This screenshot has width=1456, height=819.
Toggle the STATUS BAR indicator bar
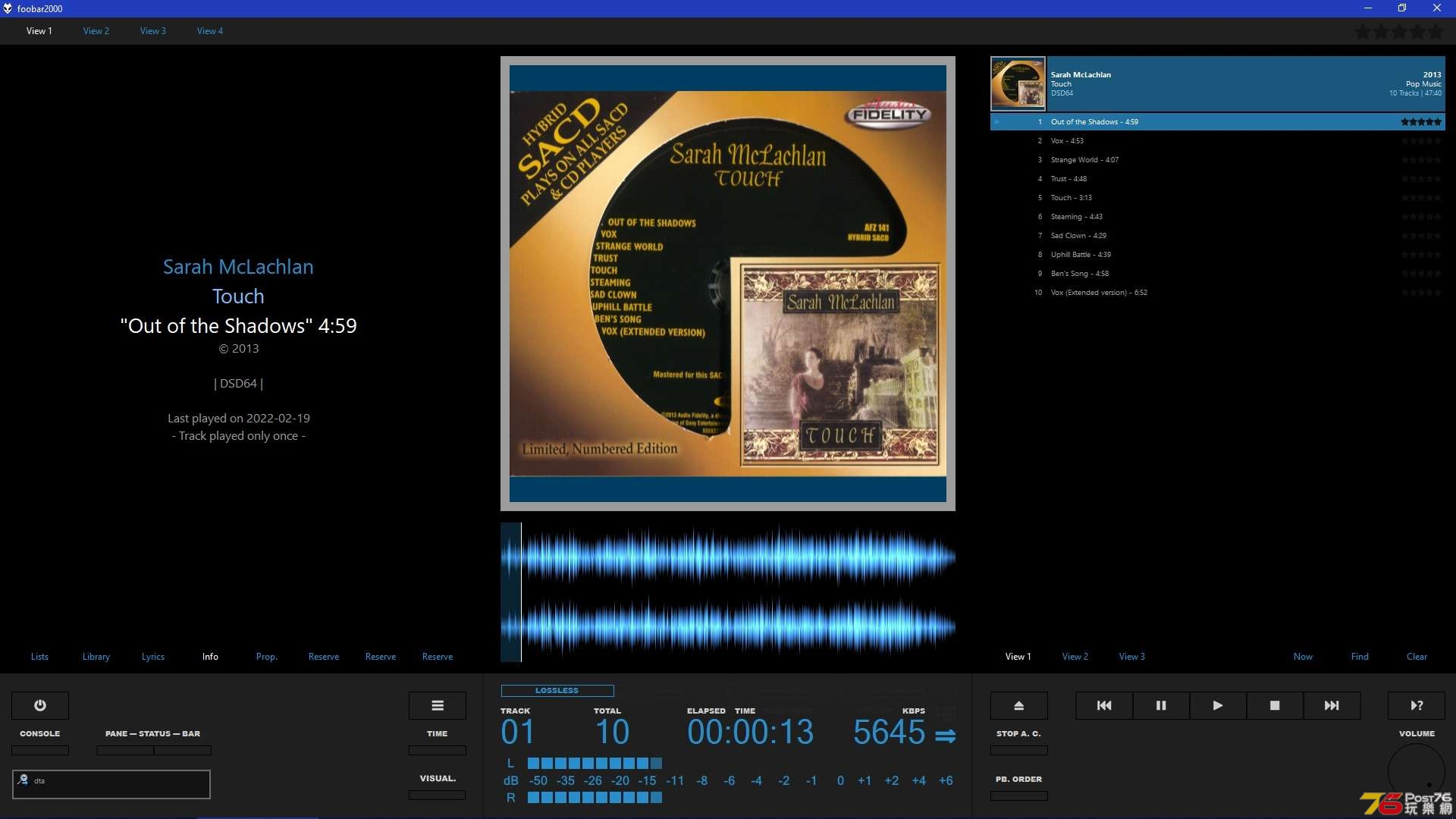click(x=183, y=750)
